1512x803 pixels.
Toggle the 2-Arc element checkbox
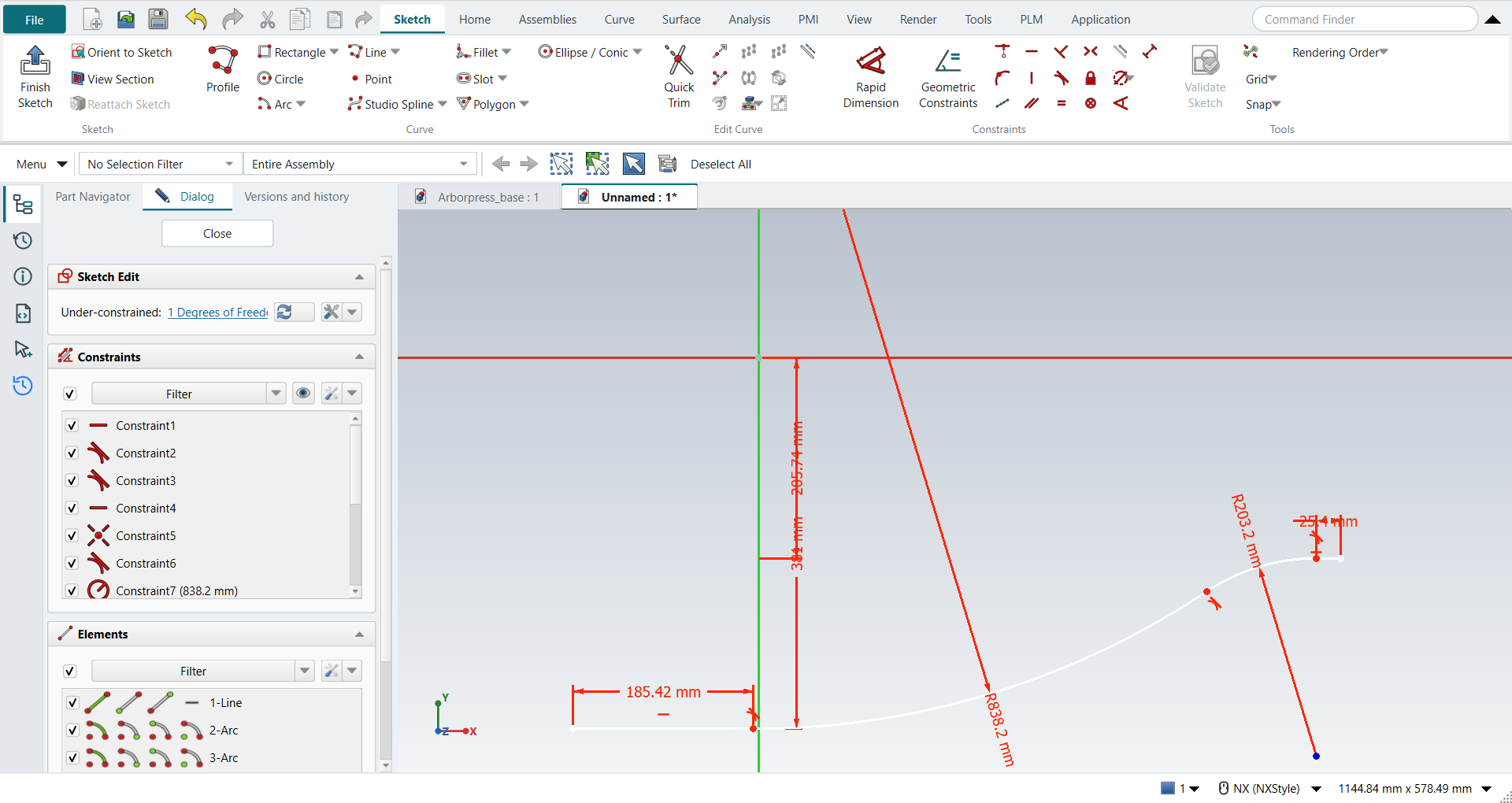click(x=72, y=730)
